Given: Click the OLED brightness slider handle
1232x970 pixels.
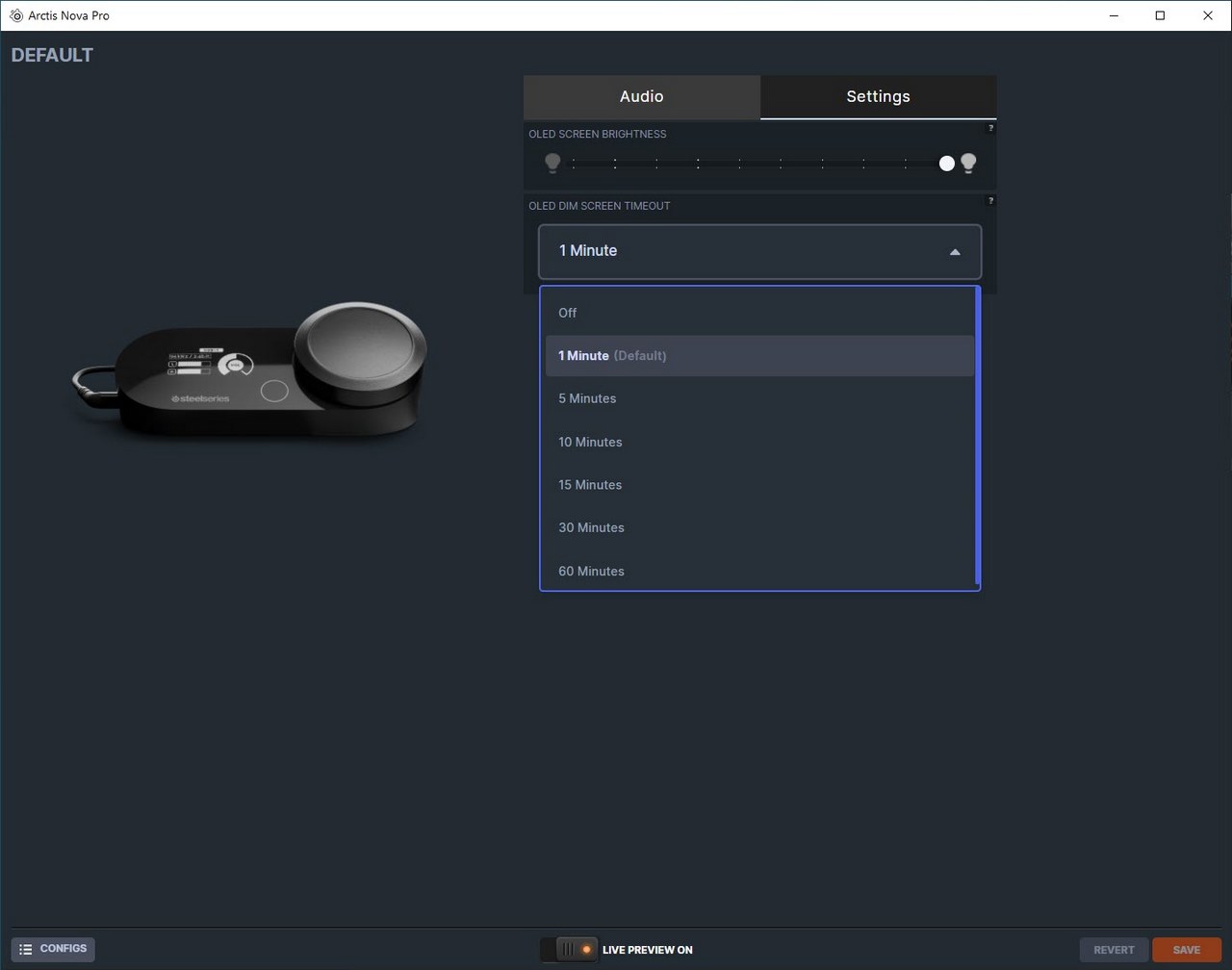Looking at the screenshot, I should click(x=947, y=164).
